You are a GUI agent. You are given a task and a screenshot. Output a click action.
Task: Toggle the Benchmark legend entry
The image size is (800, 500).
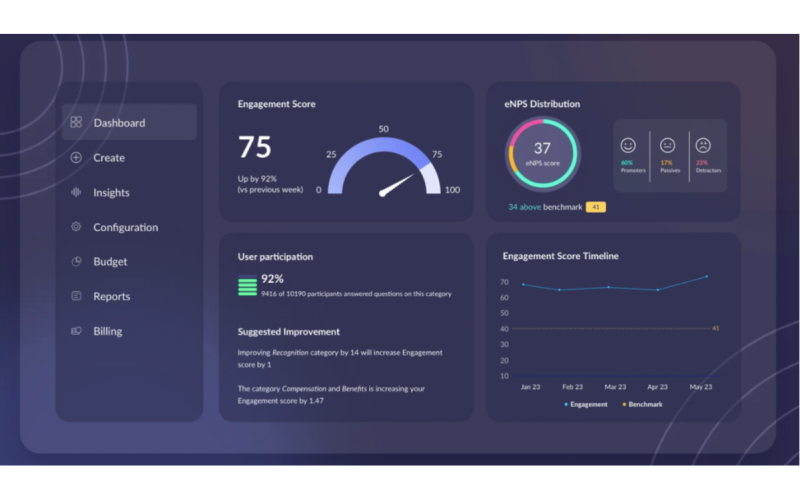(642, 404)
